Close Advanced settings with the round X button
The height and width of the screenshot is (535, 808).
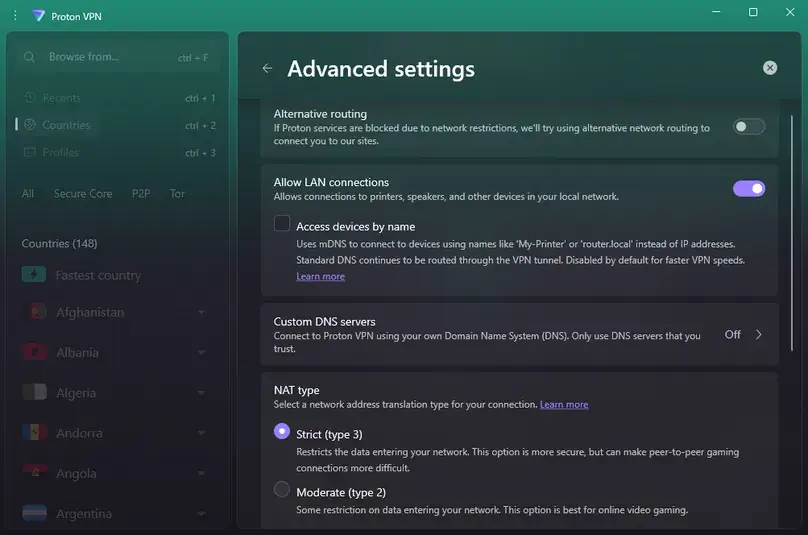pos(770,68)
